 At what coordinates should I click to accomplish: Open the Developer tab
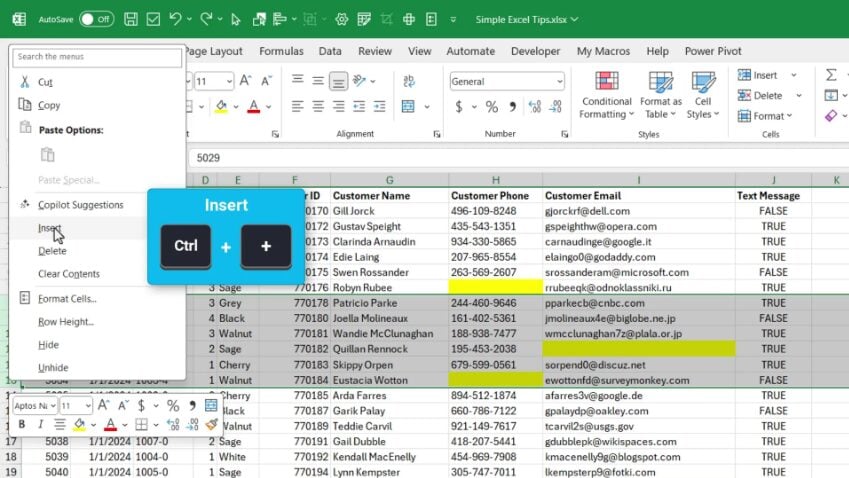pyautogui.click(x=535, y=51)
